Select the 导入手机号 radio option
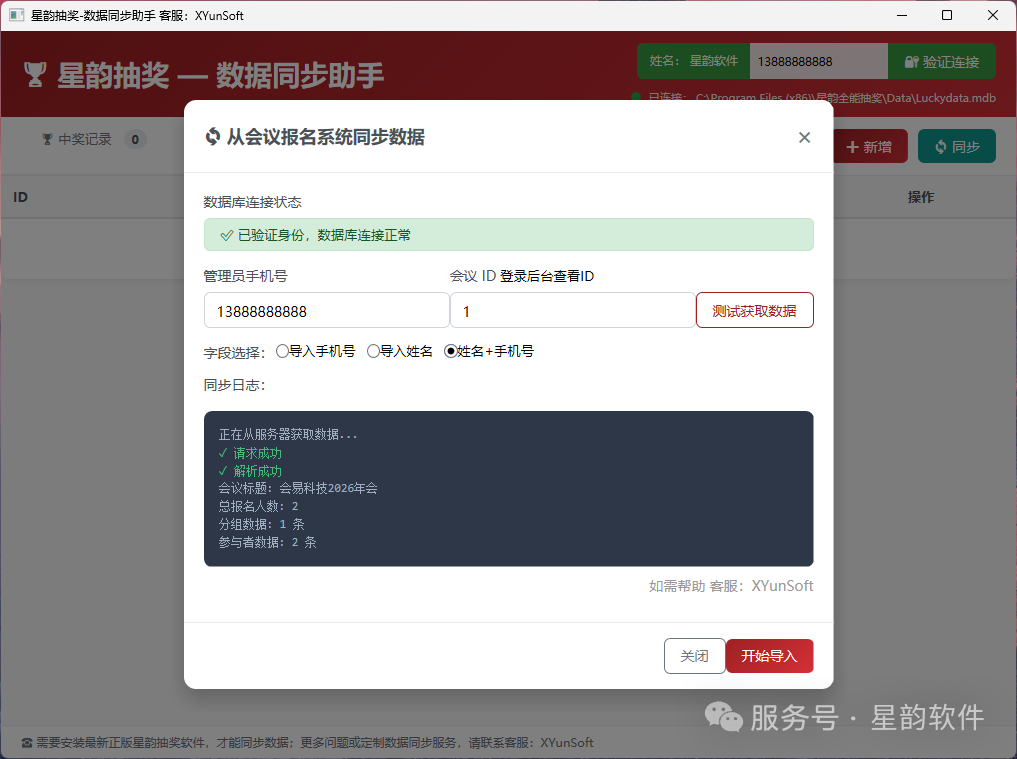The width and height of the screenshot is (1017, 759). [x=282, y=351]
